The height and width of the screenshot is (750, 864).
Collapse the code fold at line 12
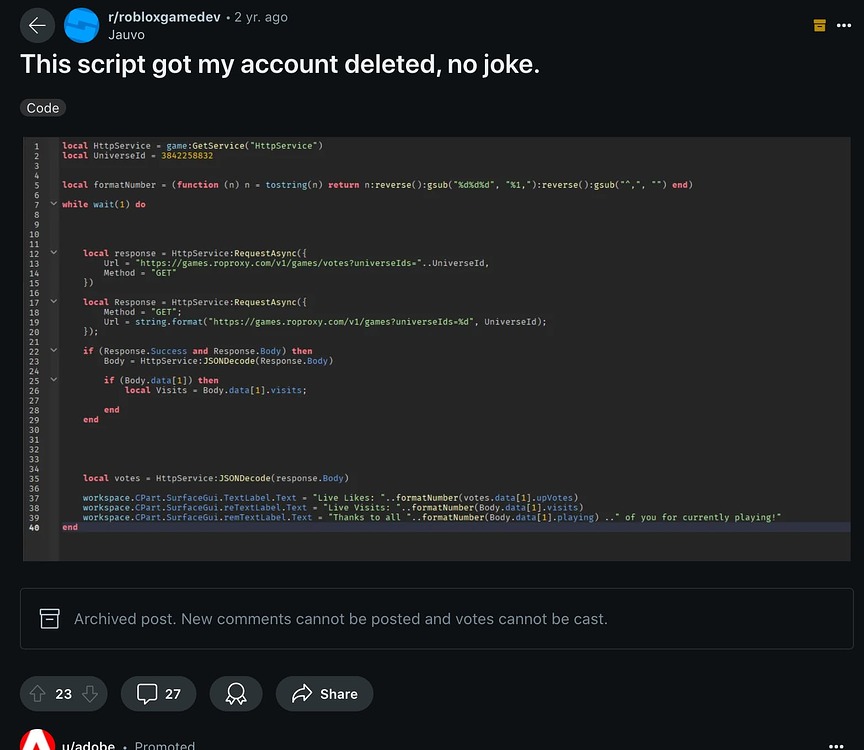point(54,253)
